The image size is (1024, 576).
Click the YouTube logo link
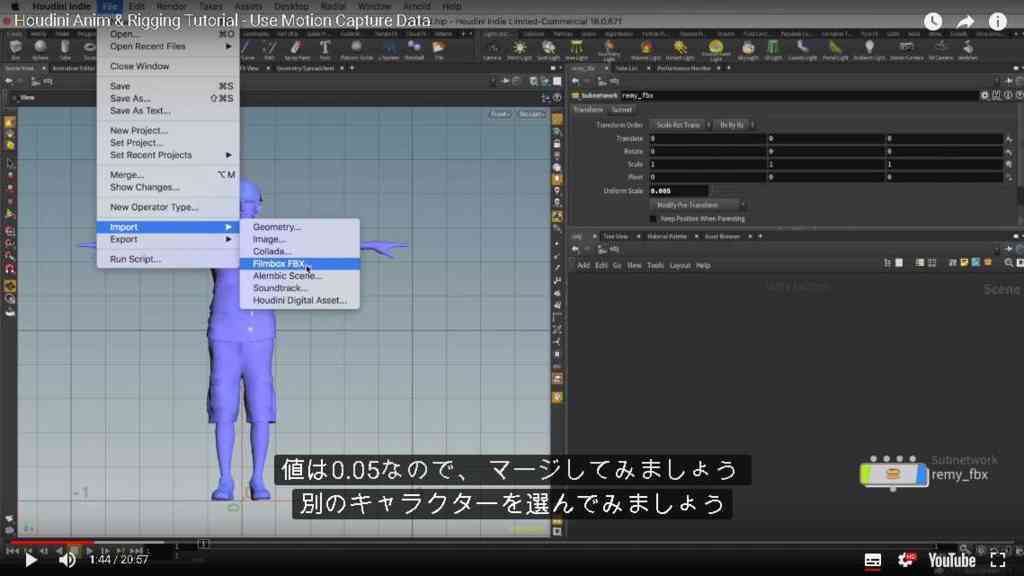(952, 560)
